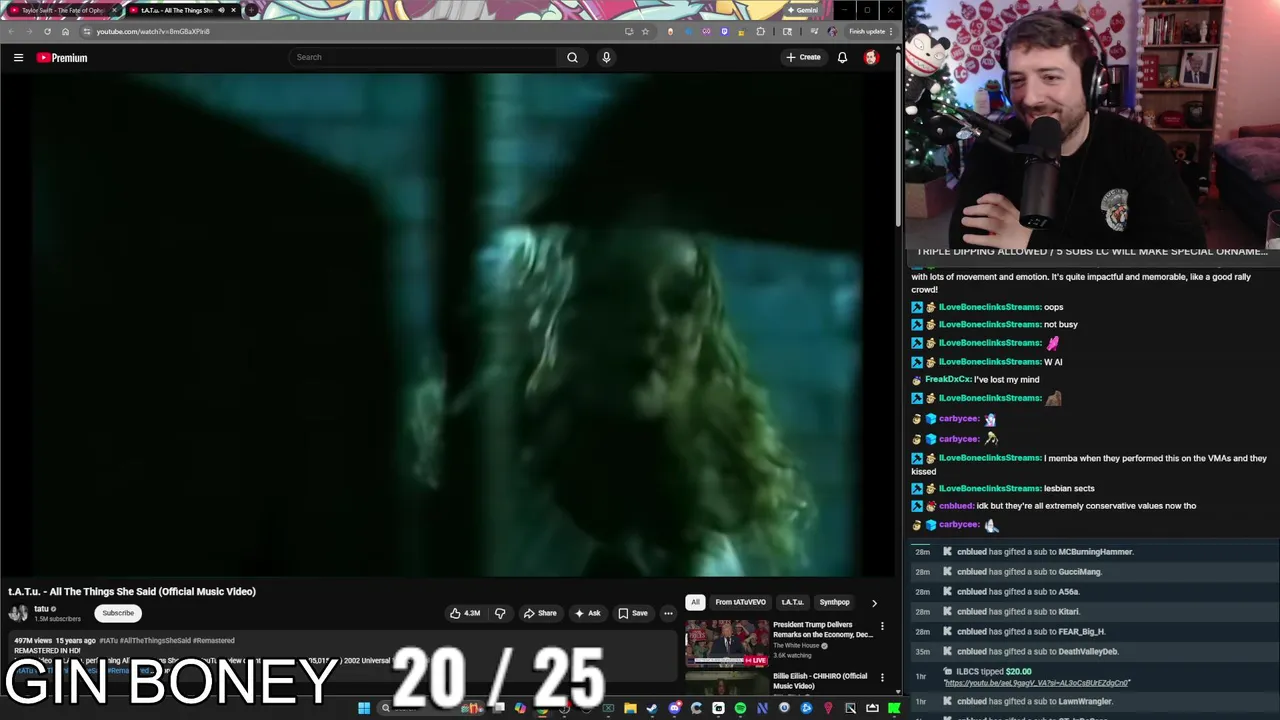Open President Trump live video thumbnail
Screen dimensions: 1280x720
tap(726, 643)
